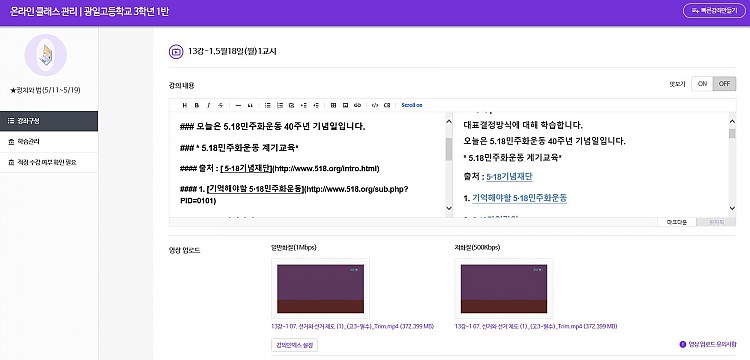This screenshot has height=360, width=750.
Task: Click the purple info icon beside 영상 업로드 유의사항
Action: click(x=683, y=344)
